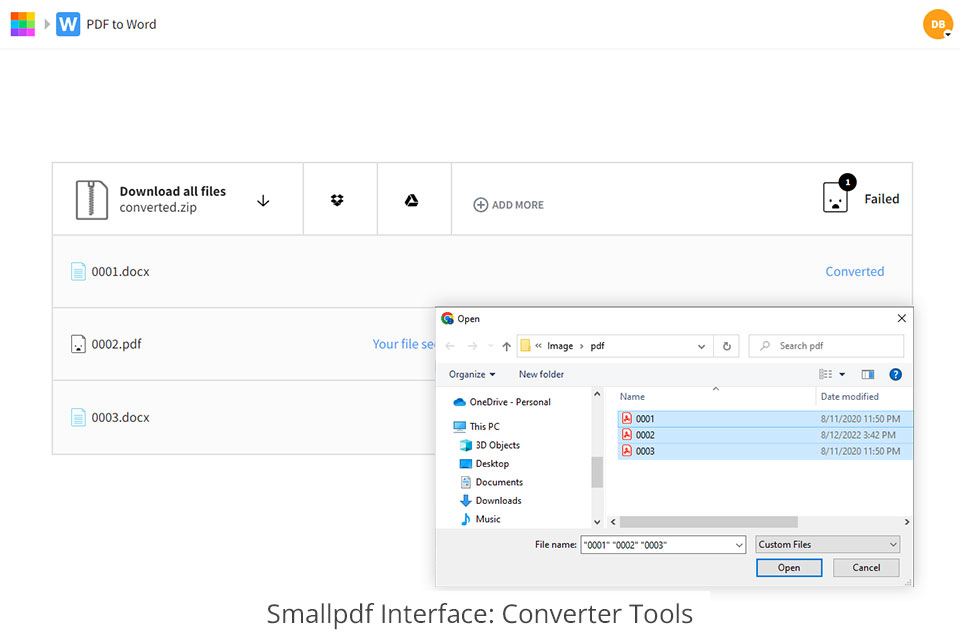Select the 0002 PDF file
960x640 pixels.
tap(765, 435)
